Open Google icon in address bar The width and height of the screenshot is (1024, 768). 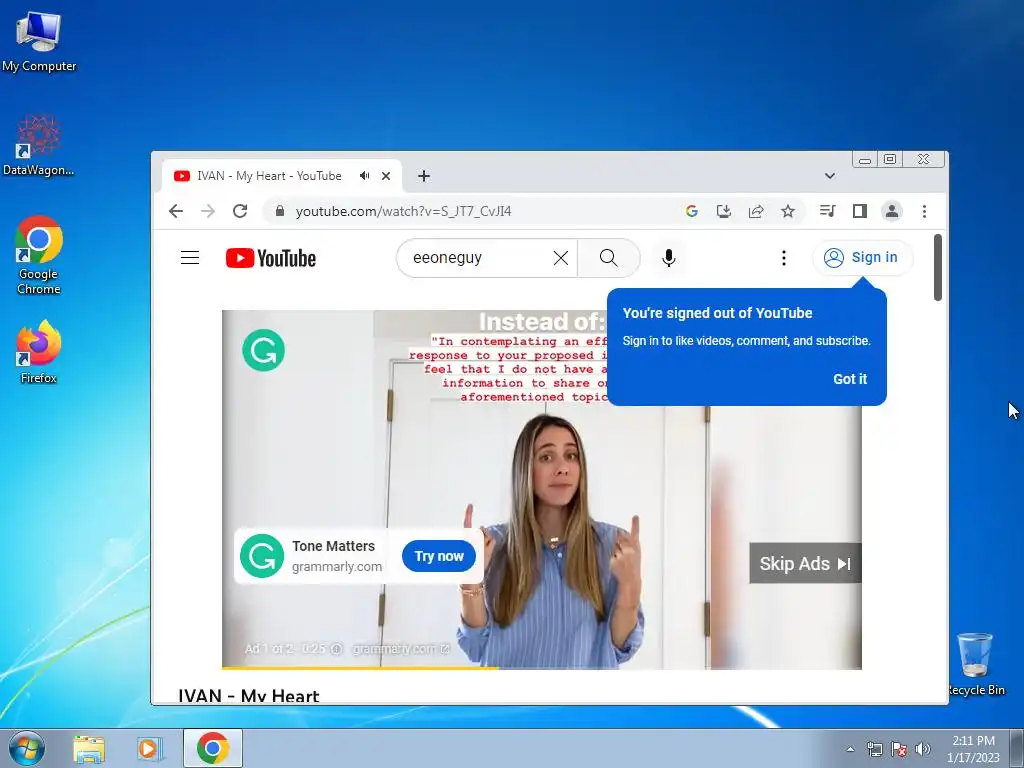[692, 211]
